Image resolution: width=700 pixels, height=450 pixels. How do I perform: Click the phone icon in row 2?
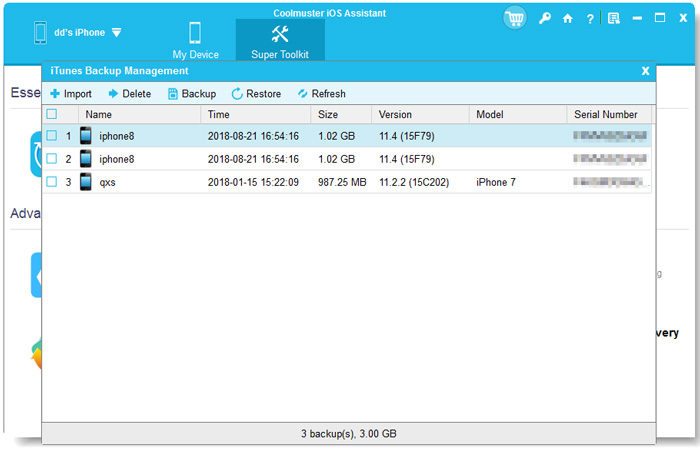point(86,159)
